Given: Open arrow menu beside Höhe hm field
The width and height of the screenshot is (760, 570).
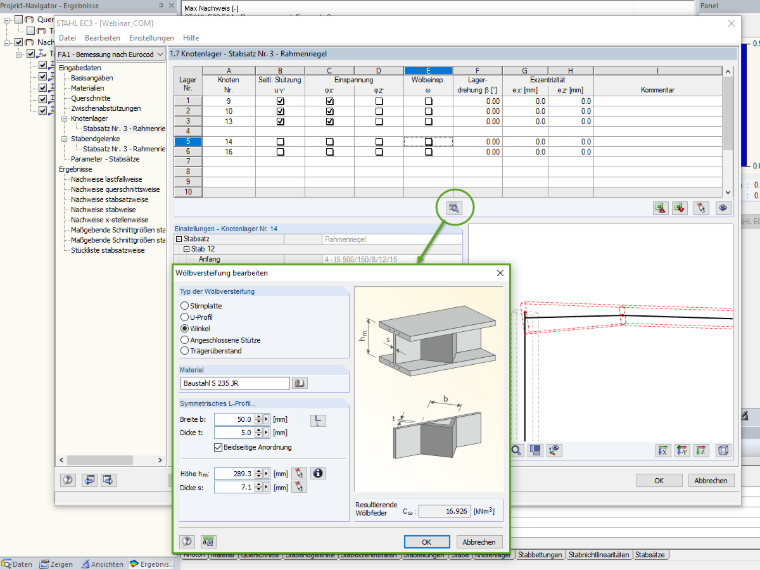Looking at the screenshot, I should pyautogui.click(x=266, y=474).
